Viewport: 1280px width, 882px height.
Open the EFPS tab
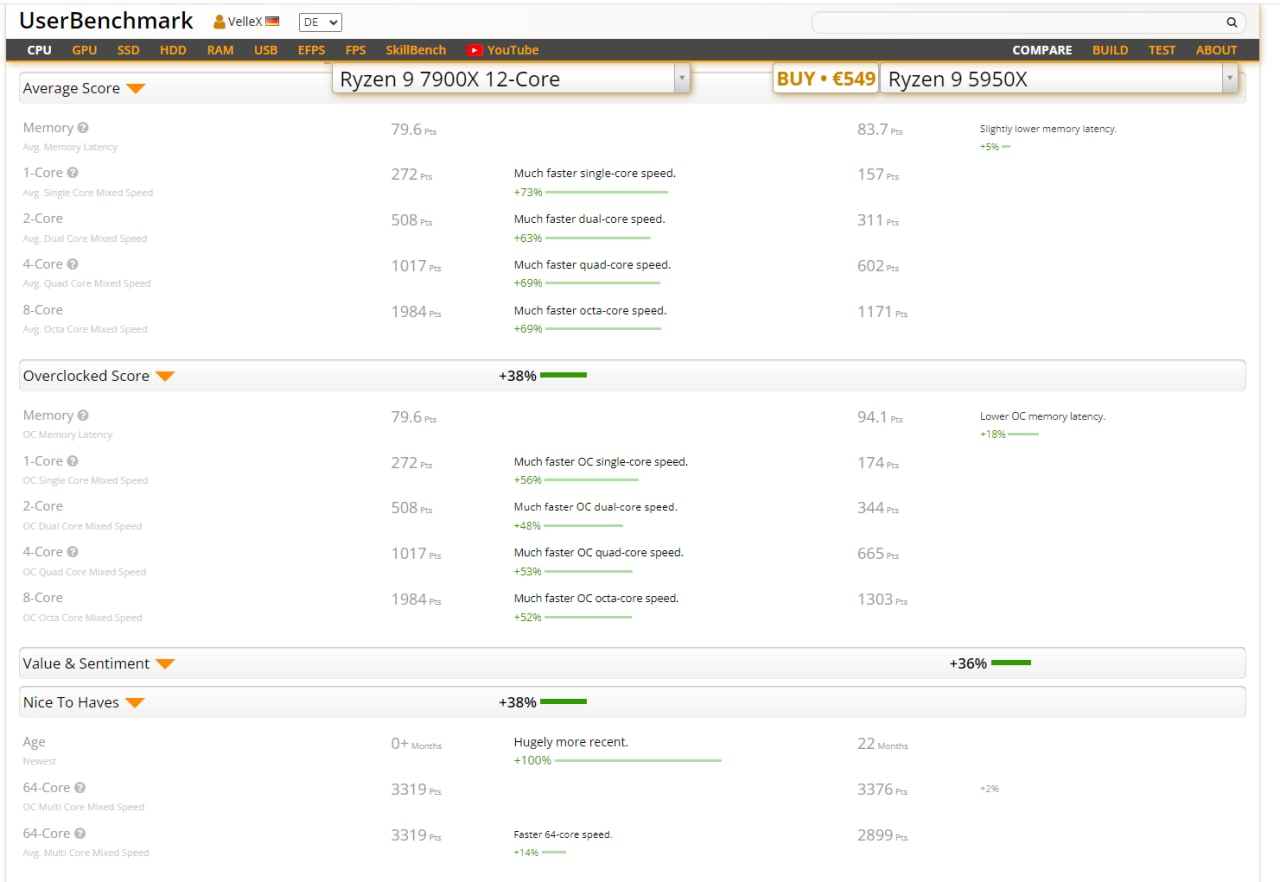click(311, 50)
